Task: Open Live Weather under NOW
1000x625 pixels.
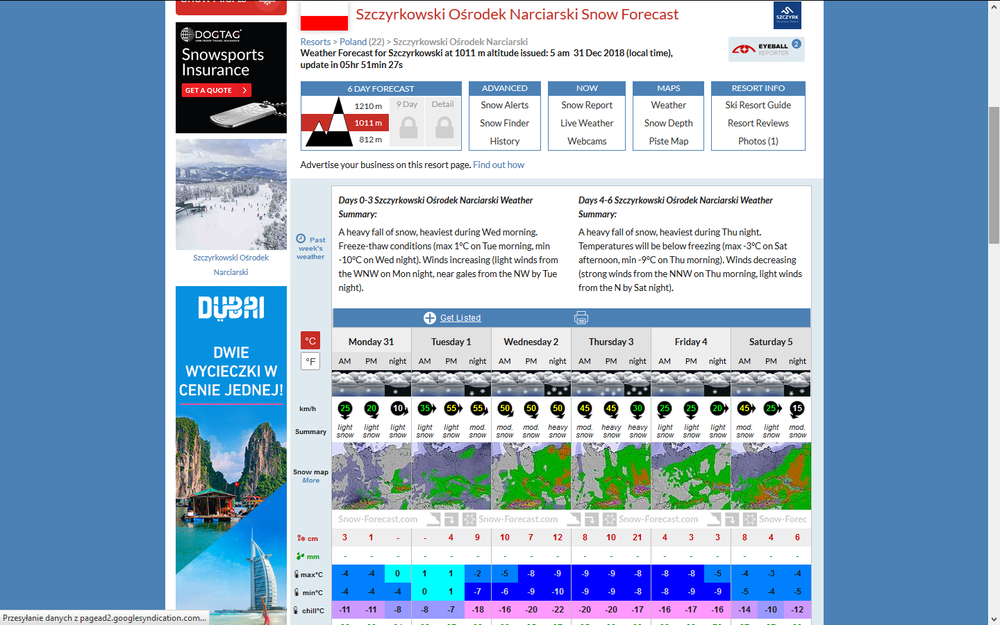Action: point(587,123)
